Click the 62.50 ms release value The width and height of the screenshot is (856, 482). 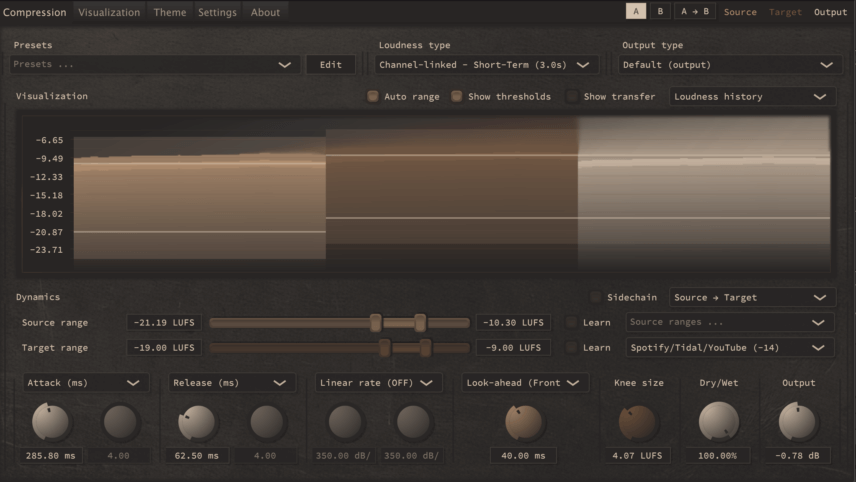point(197,455)
